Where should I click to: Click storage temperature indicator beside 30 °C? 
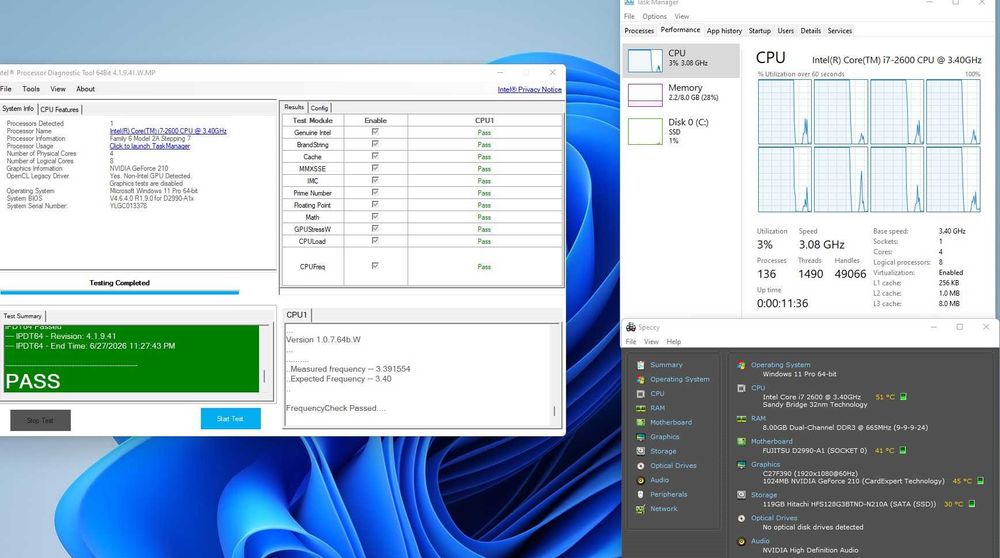972,504
